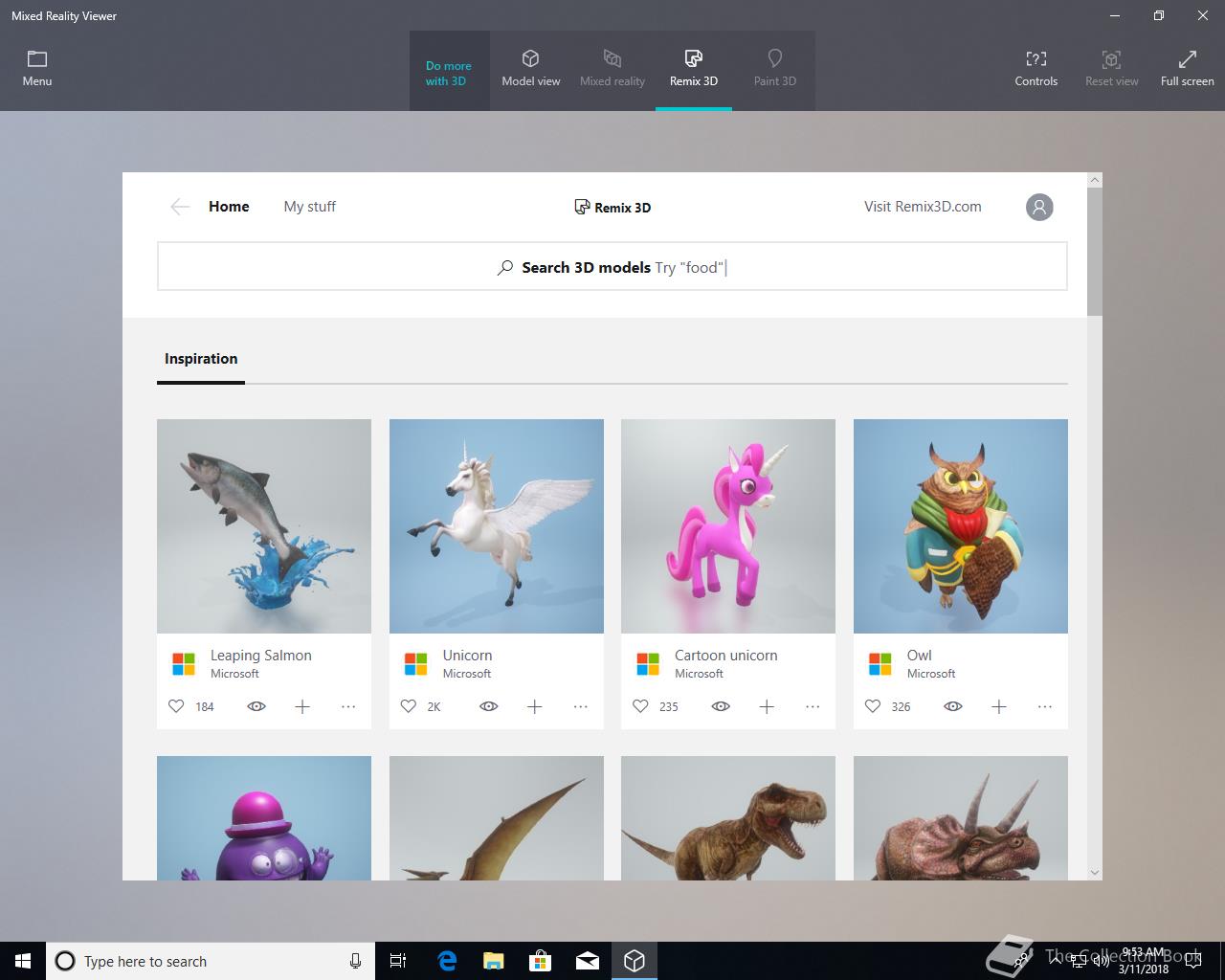Click the taskbar search box
This screenshot has height=980, width=1225.
pyautogui.click(x=211, y=961)
